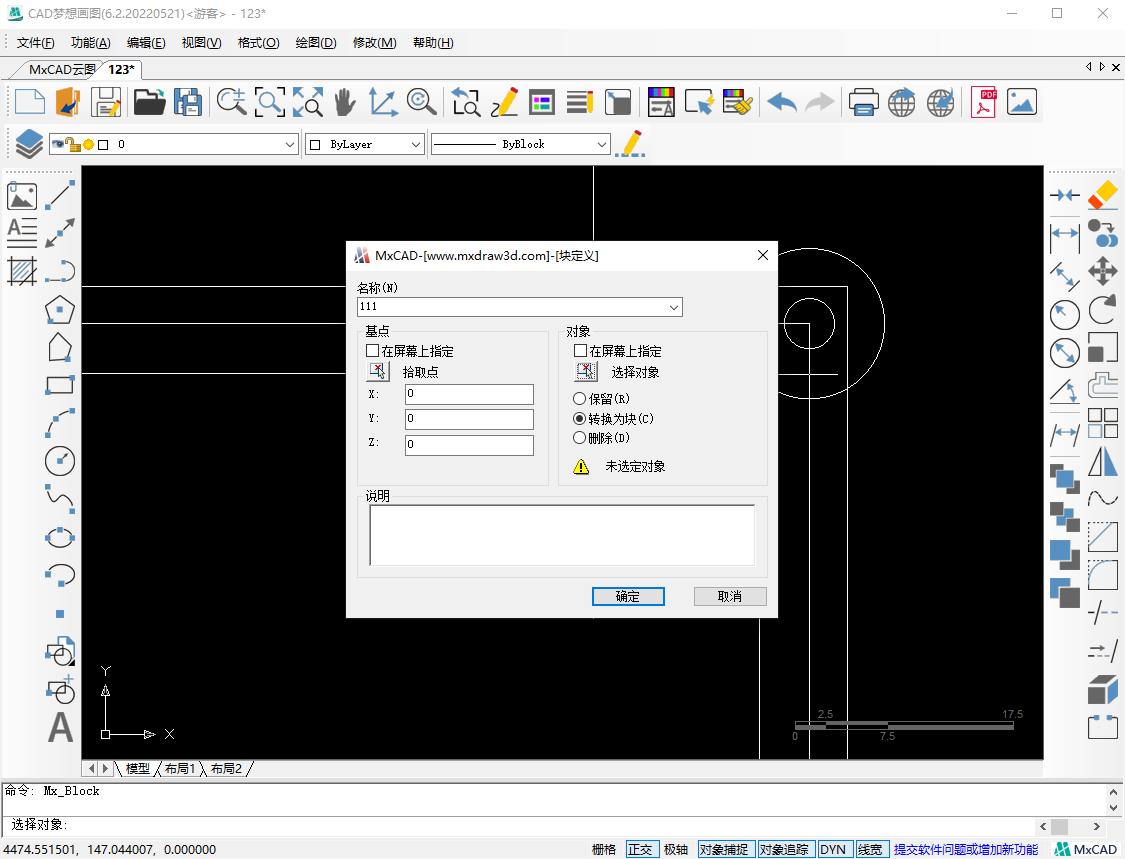Click the Undo arrow icon
Image resolution: width=1125 pixels, height=859 pixels.
[782, 102]
